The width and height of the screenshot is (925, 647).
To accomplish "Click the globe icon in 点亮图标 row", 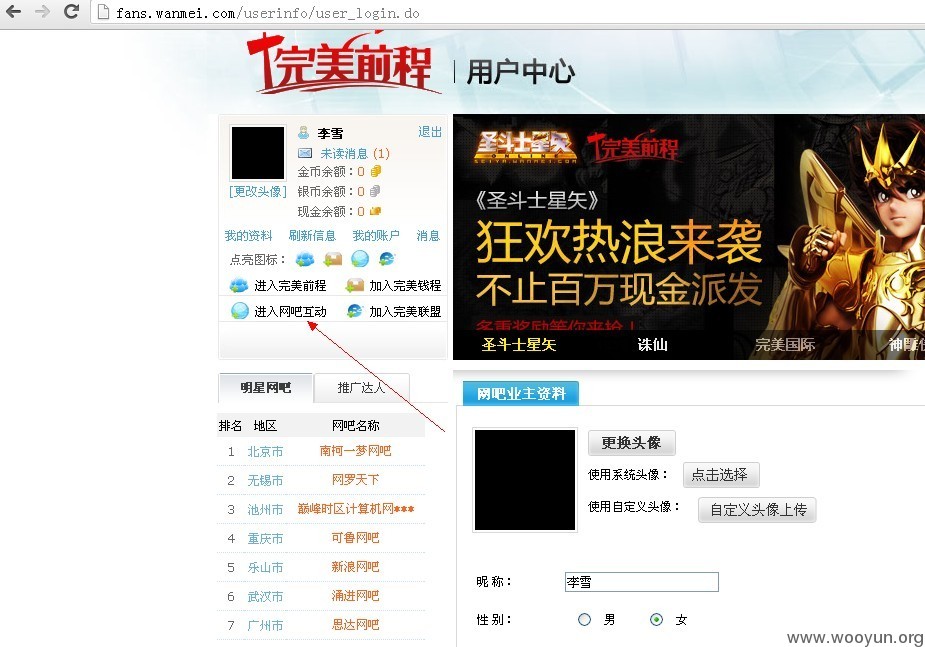I will coord(360,259).
